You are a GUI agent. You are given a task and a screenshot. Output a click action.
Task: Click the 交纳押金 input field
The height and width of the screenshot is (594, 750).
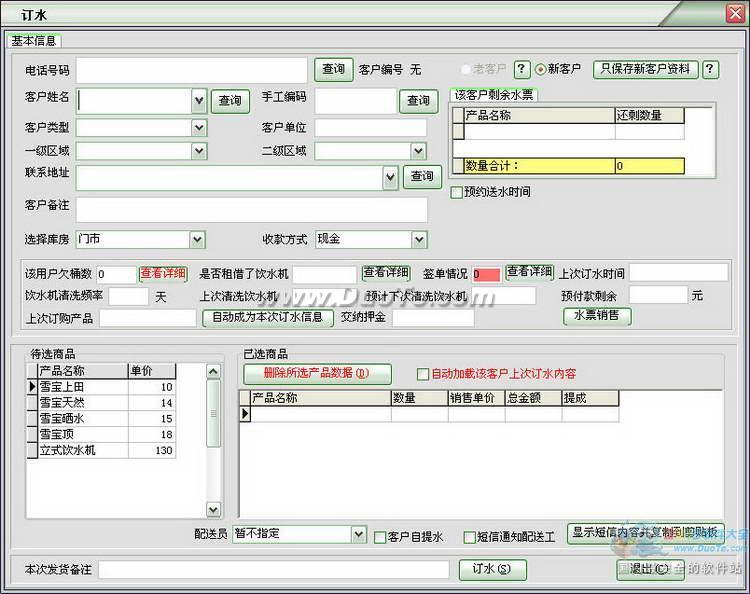pos(433,318)
